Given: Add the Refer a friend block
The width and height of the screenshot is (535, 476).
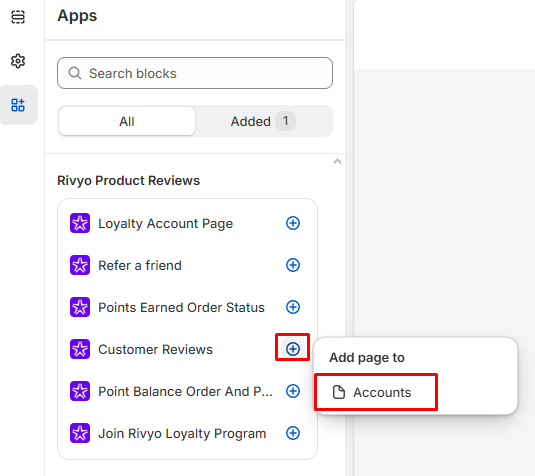Looking at the screenshot, I should pos(293,265).
